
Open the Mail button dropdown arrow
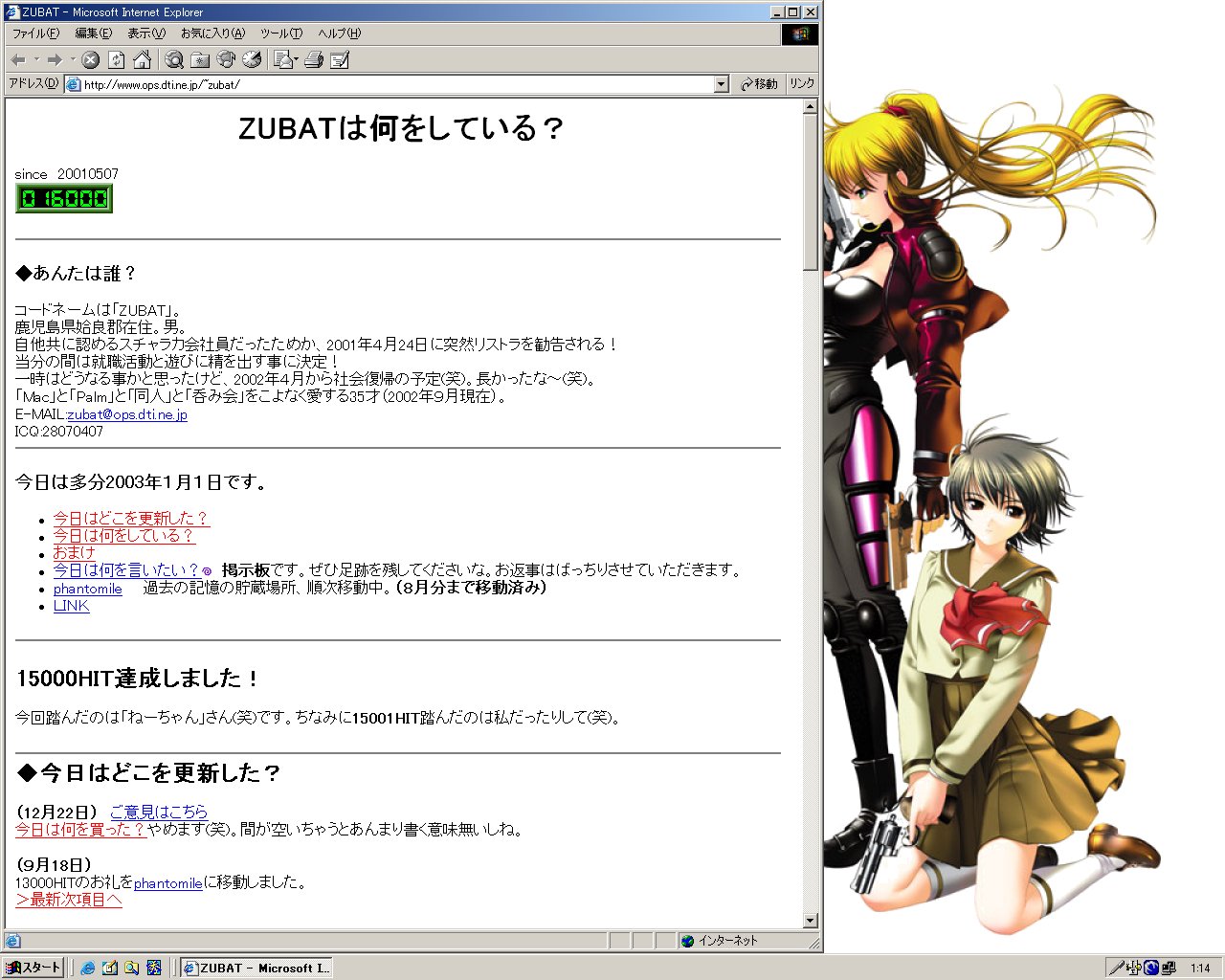[297, 59]
